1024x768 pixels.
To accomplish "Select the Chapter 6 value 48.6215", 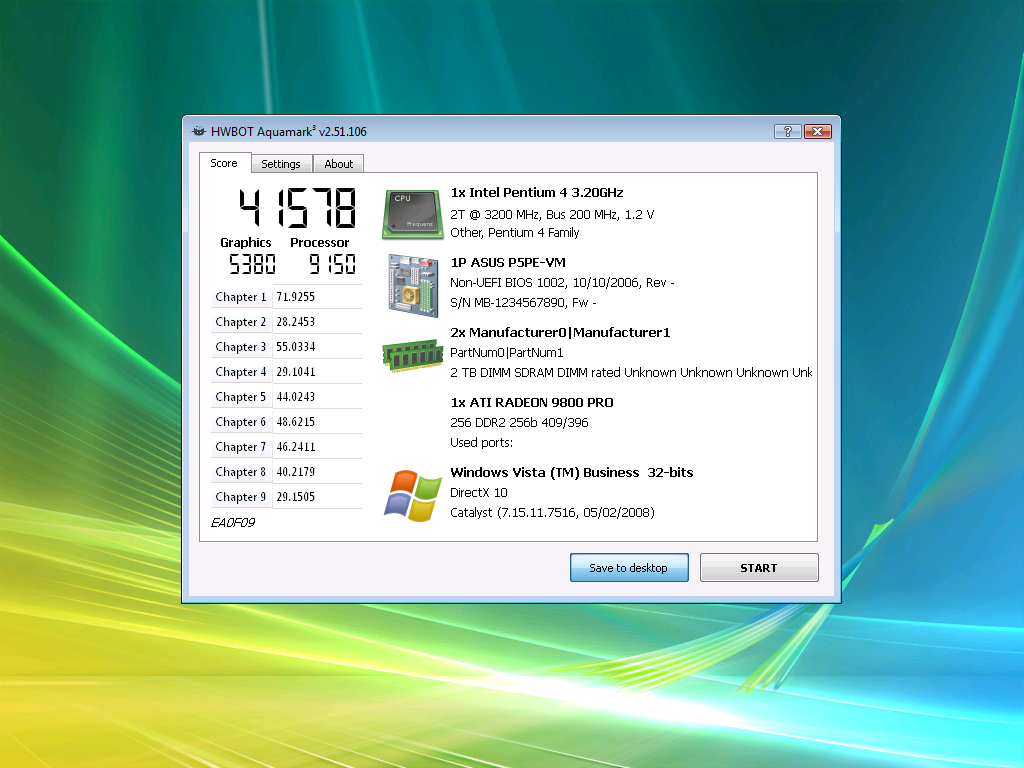I will (296, 421).
